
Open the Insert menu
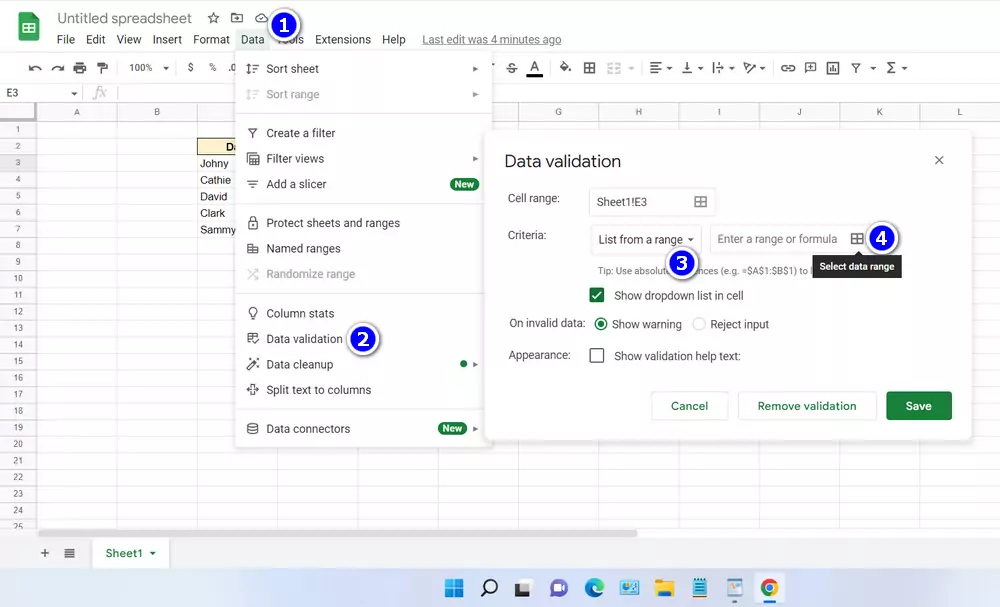pyautogui.click(x=167, y=40)
